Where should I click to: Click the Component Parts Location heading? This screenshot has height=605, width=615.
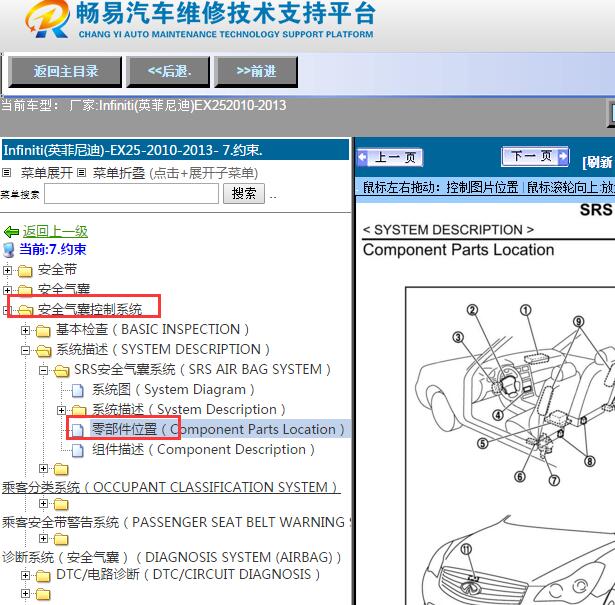[x=459, y=250]
